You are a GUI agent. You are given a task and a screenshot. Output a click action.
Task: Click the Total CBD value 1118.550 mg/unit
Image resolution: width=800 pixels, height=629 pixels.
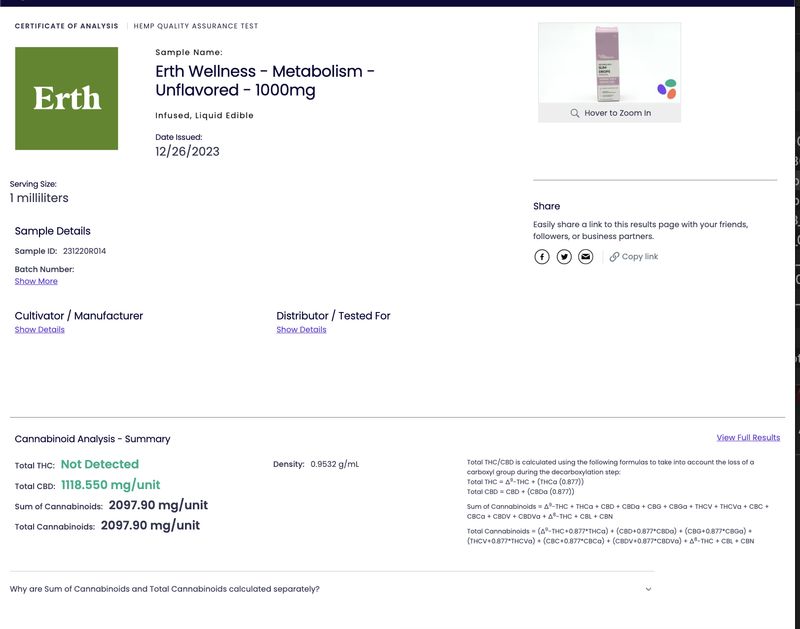(x=111, y=485)
